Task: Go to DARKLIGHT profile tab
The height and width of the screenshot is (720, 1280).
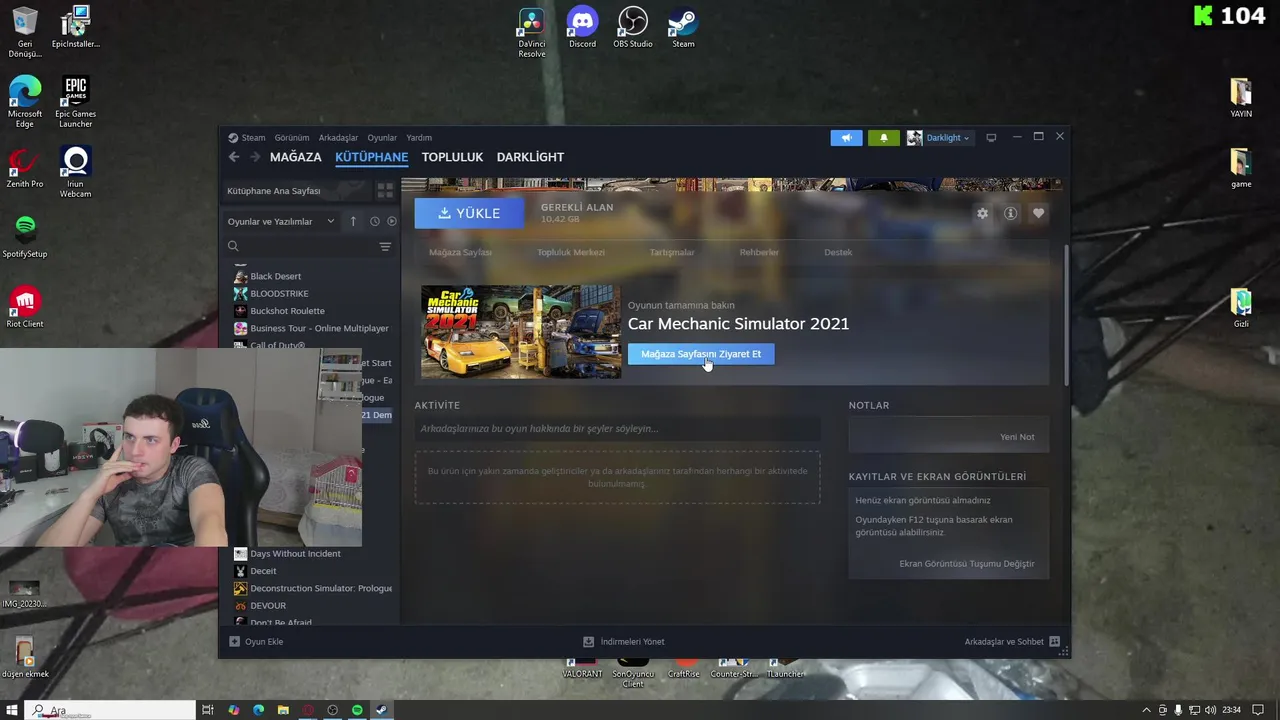Action: [530, 157]
